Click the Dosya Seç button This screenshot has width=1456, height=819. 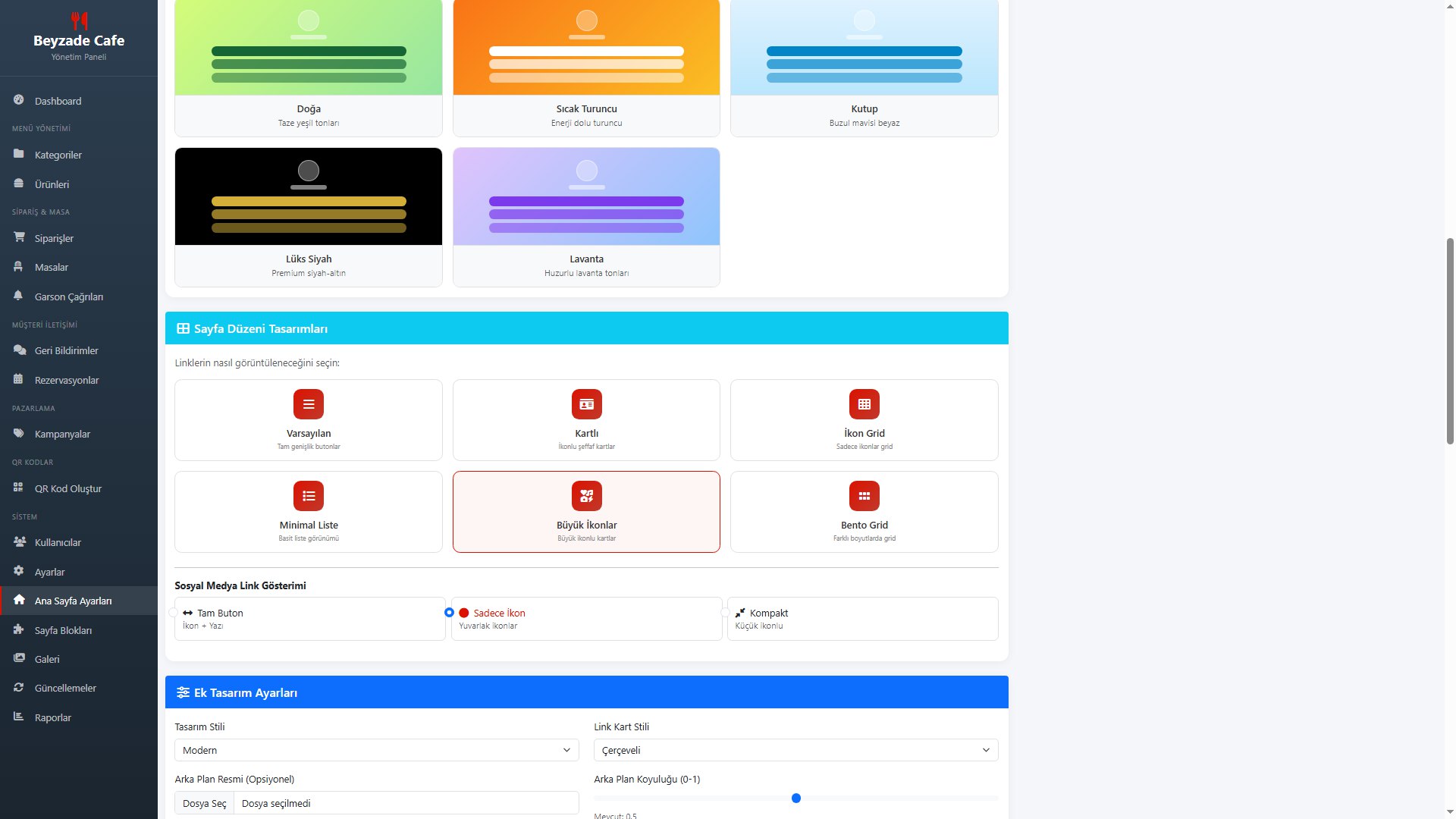[205, 803]
